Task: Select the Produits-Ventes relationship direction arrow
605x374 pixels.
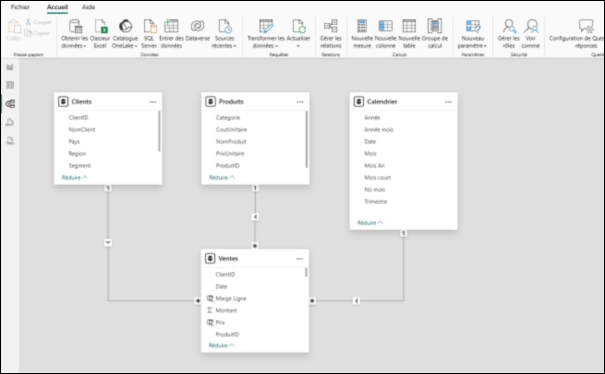Action: coord(255,217)
